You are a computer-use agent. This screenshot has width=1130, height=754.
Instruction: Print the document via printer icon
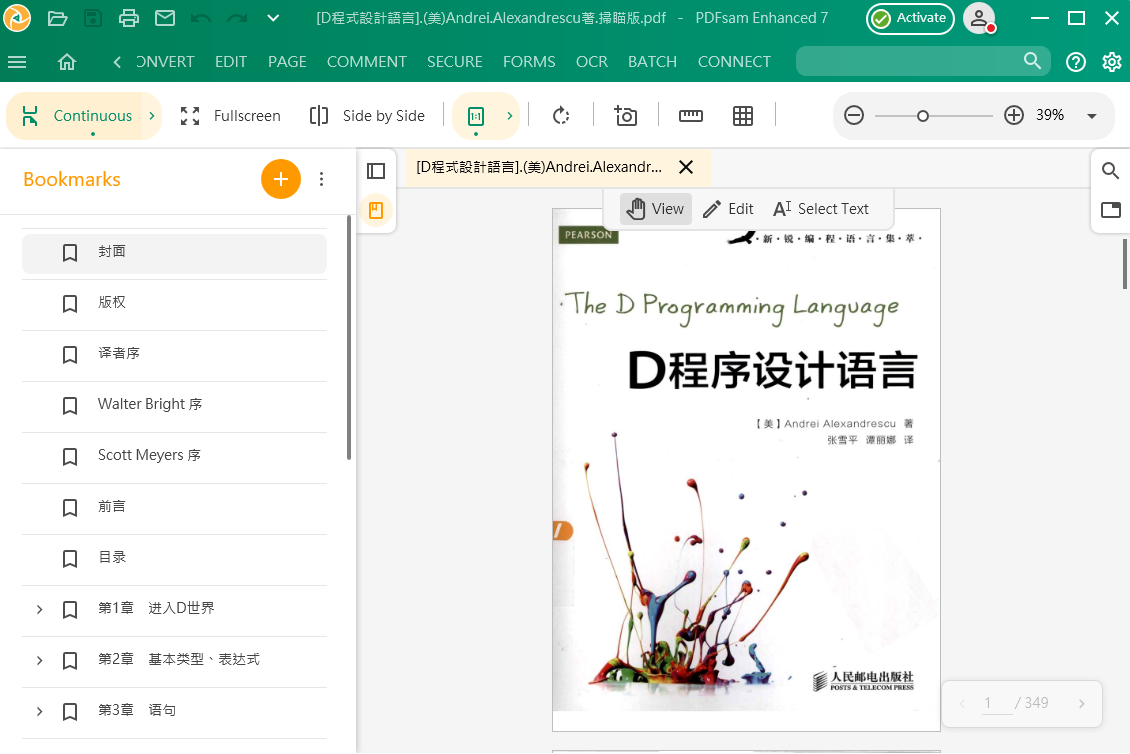[x=129, y=18]
